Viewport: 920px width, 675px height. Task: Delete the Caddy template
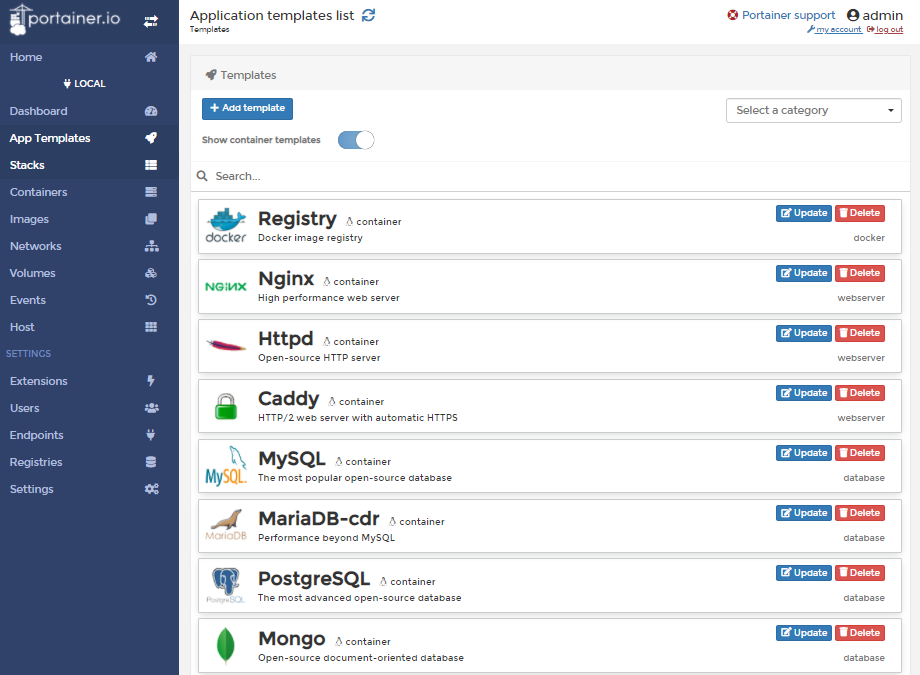pyautogui.click(x=860, y=393)
